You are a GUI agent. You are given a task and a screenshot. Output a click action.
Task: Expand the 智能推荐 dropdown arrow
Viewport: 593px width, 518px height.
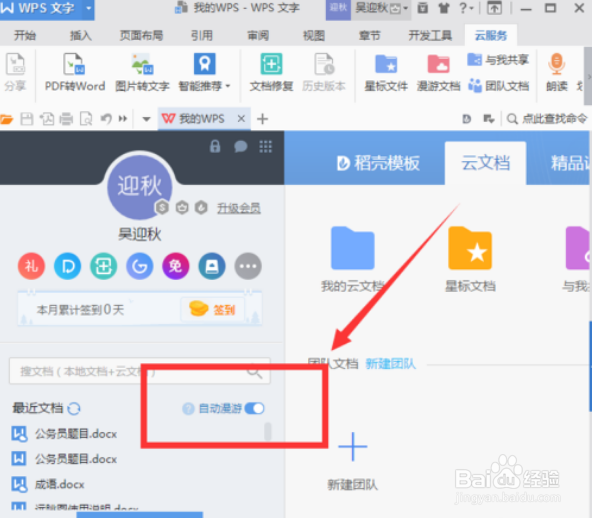[228, 86]
